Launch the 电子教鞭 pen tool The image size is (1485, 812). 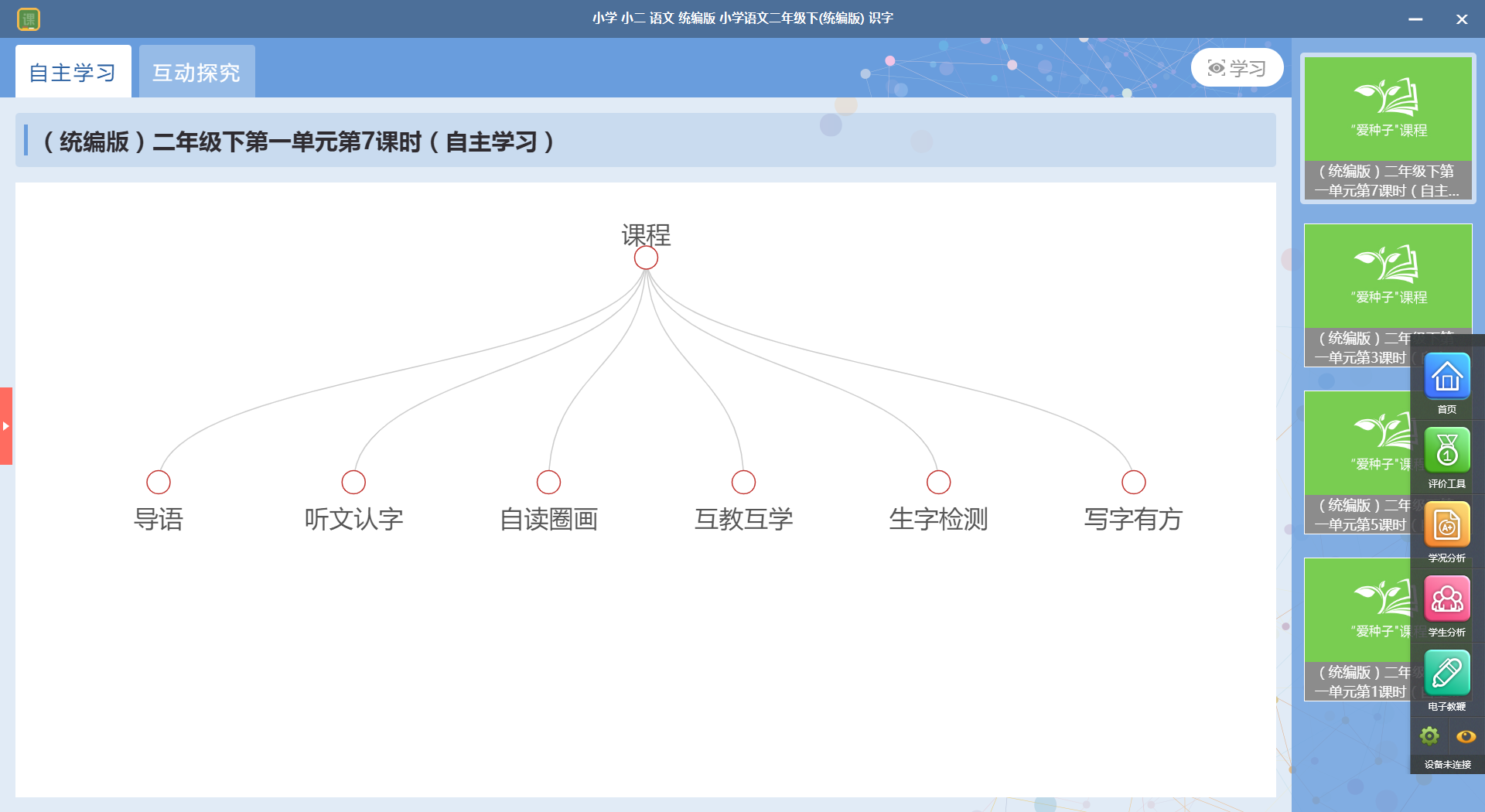1446,674
